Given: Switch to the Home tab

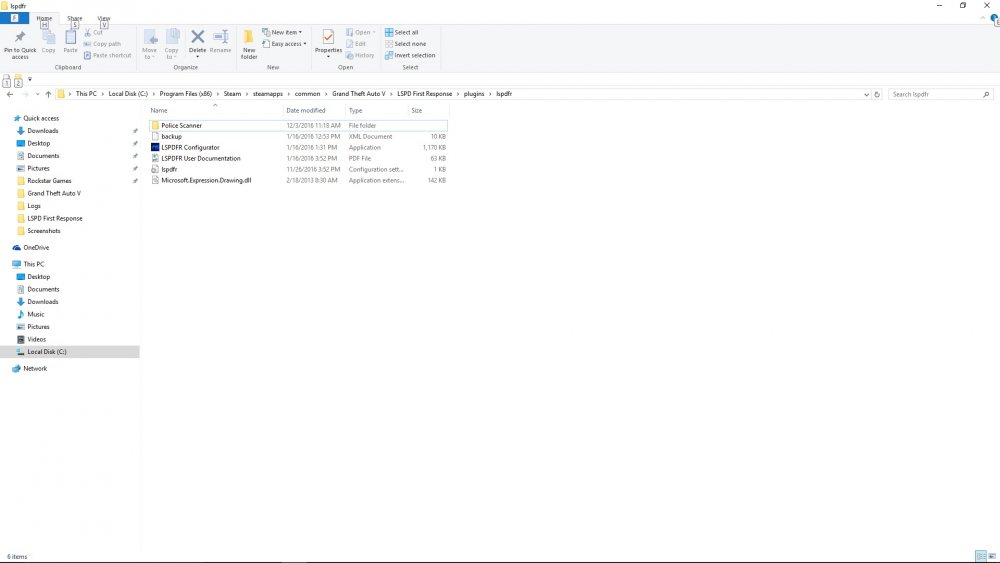Looking at the screenshot, I should (x=44, y=18).
